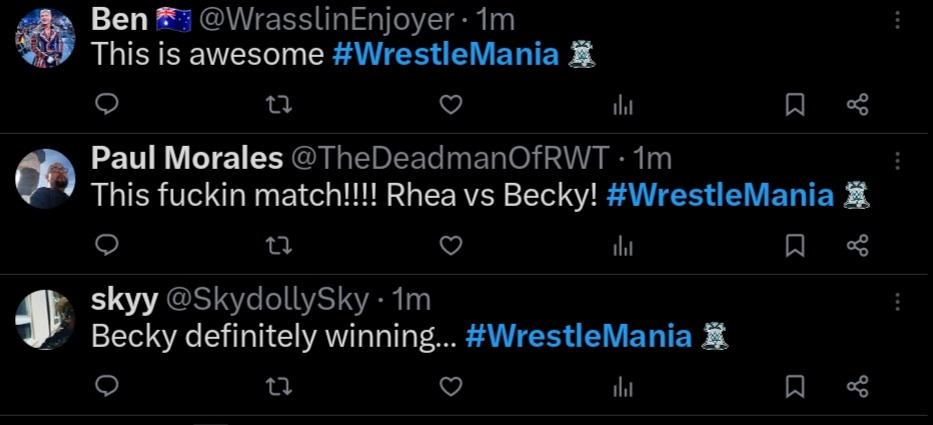Like Paul Morales's Rhea vs Becky tweet
The height and width of the screenshot is (425, 933).
tap(451, 245)
